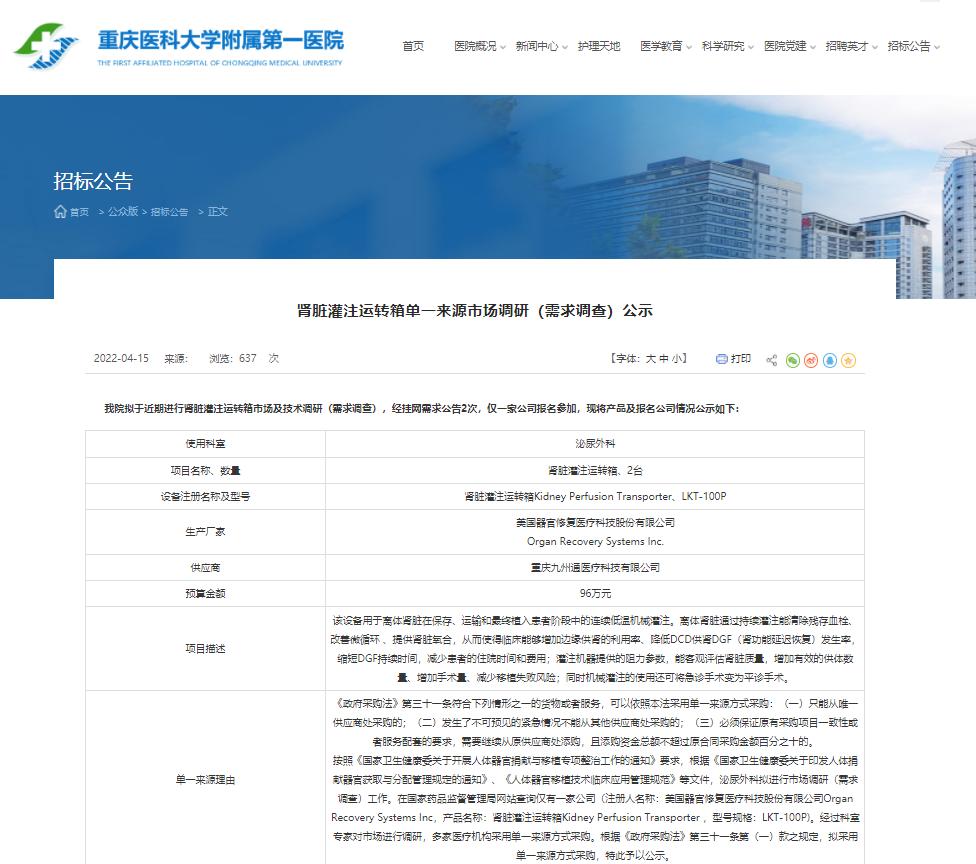Click the hospital name title link
This screenshot has width=976, height=864.
pyautogui.click(x=220, y=41)
